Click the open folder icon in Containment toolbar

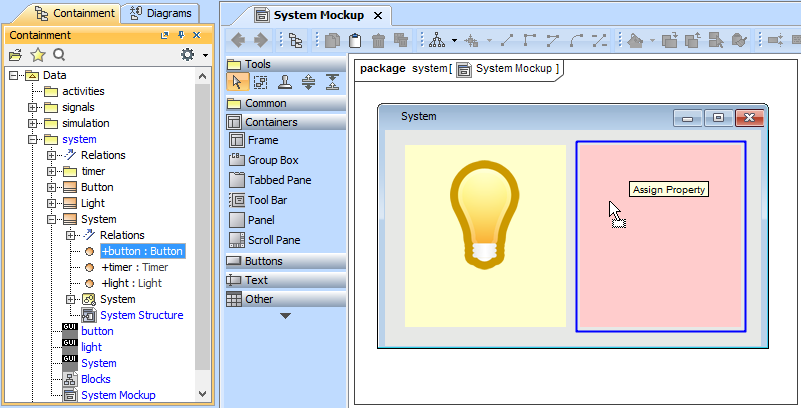coord(15,55)
